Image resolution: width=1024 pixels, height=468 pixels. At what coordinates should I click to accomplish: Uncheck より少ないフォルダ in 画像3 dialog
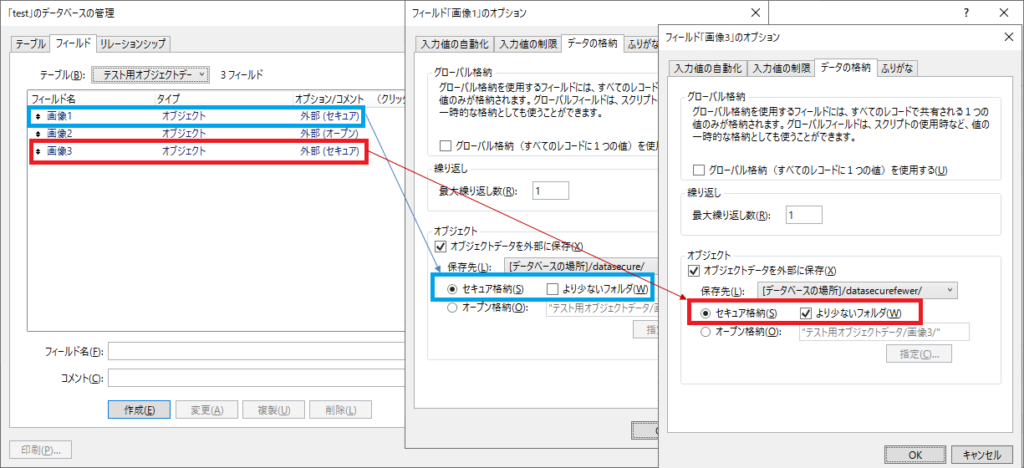pyautogui.click(x=806, y=313)
